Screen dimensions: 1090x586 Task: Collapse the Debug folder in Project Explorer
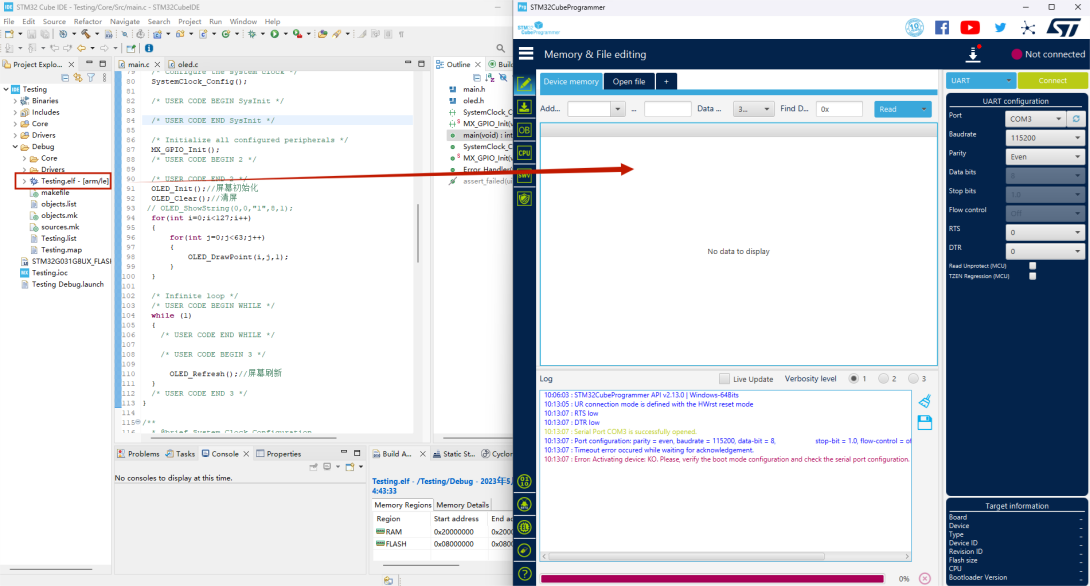coord(15,147)
